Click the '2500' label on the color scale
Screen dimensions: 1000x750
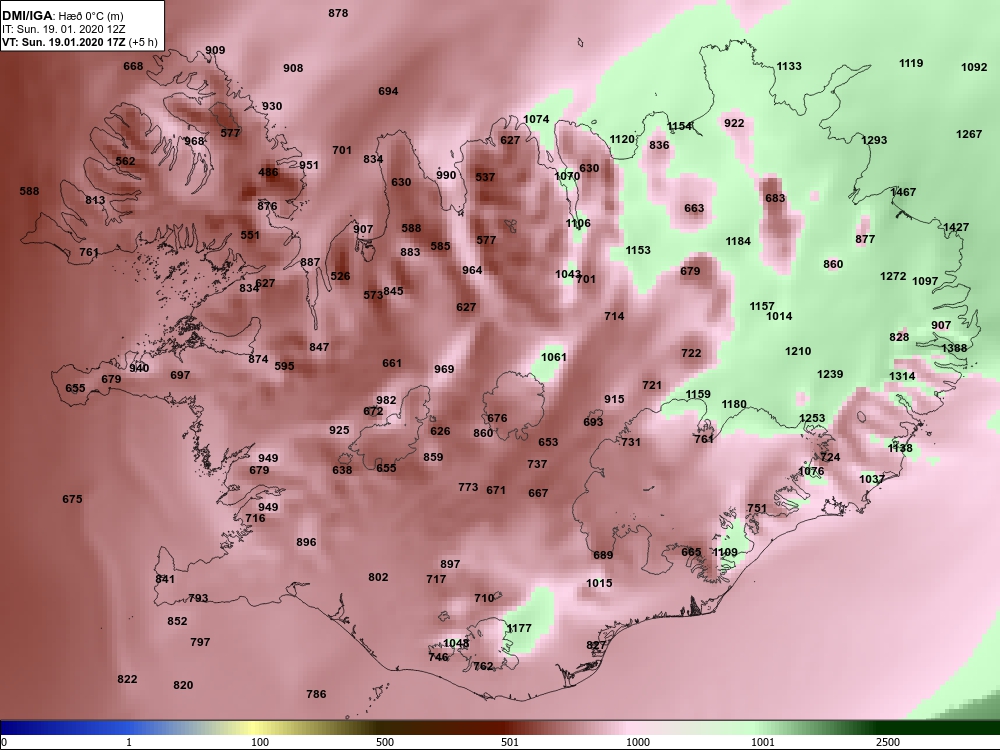point(887,742)
